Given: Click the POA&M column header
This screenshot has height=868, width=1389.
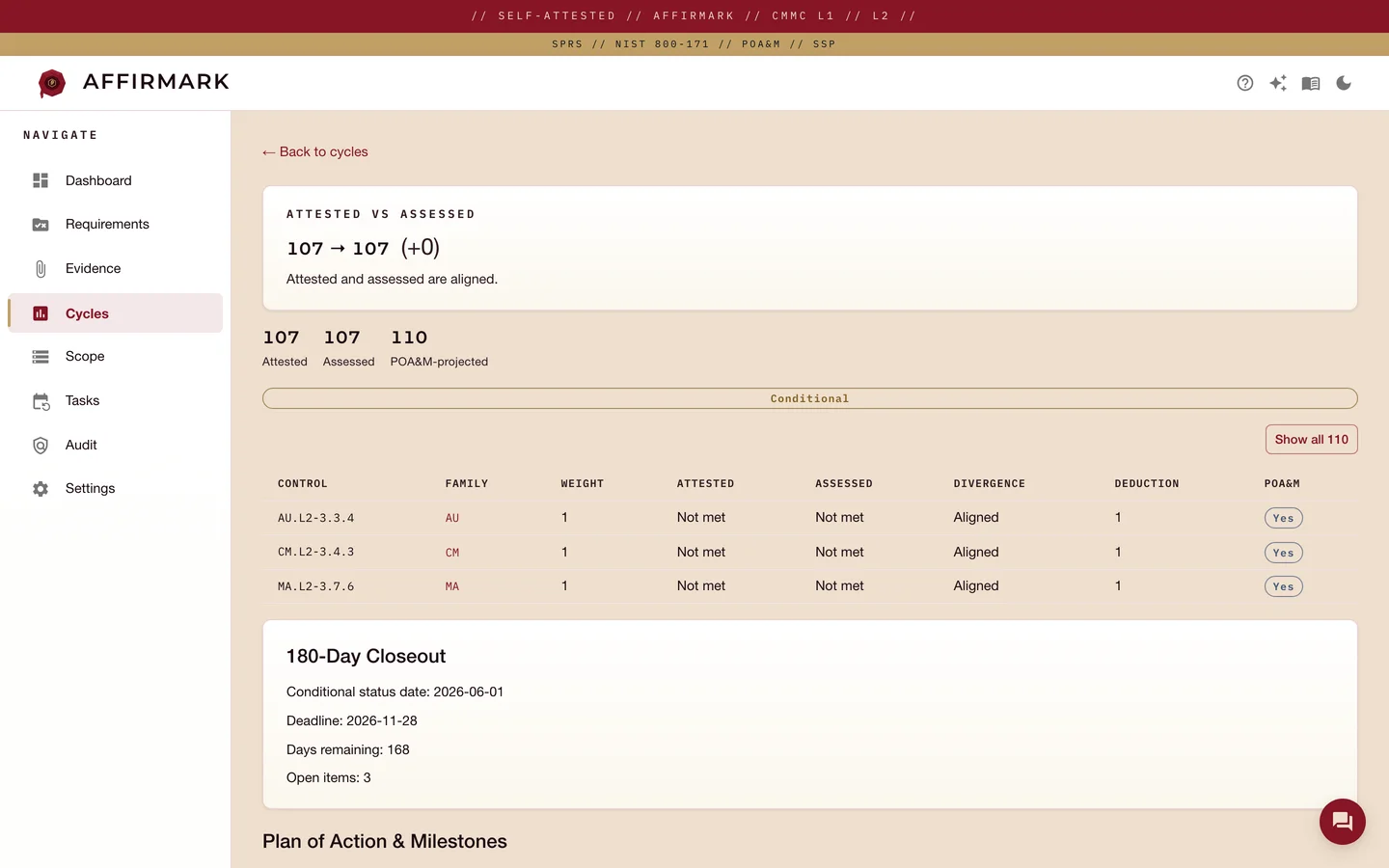Looking at the screenshot, I should click(x=1282, y=484).
